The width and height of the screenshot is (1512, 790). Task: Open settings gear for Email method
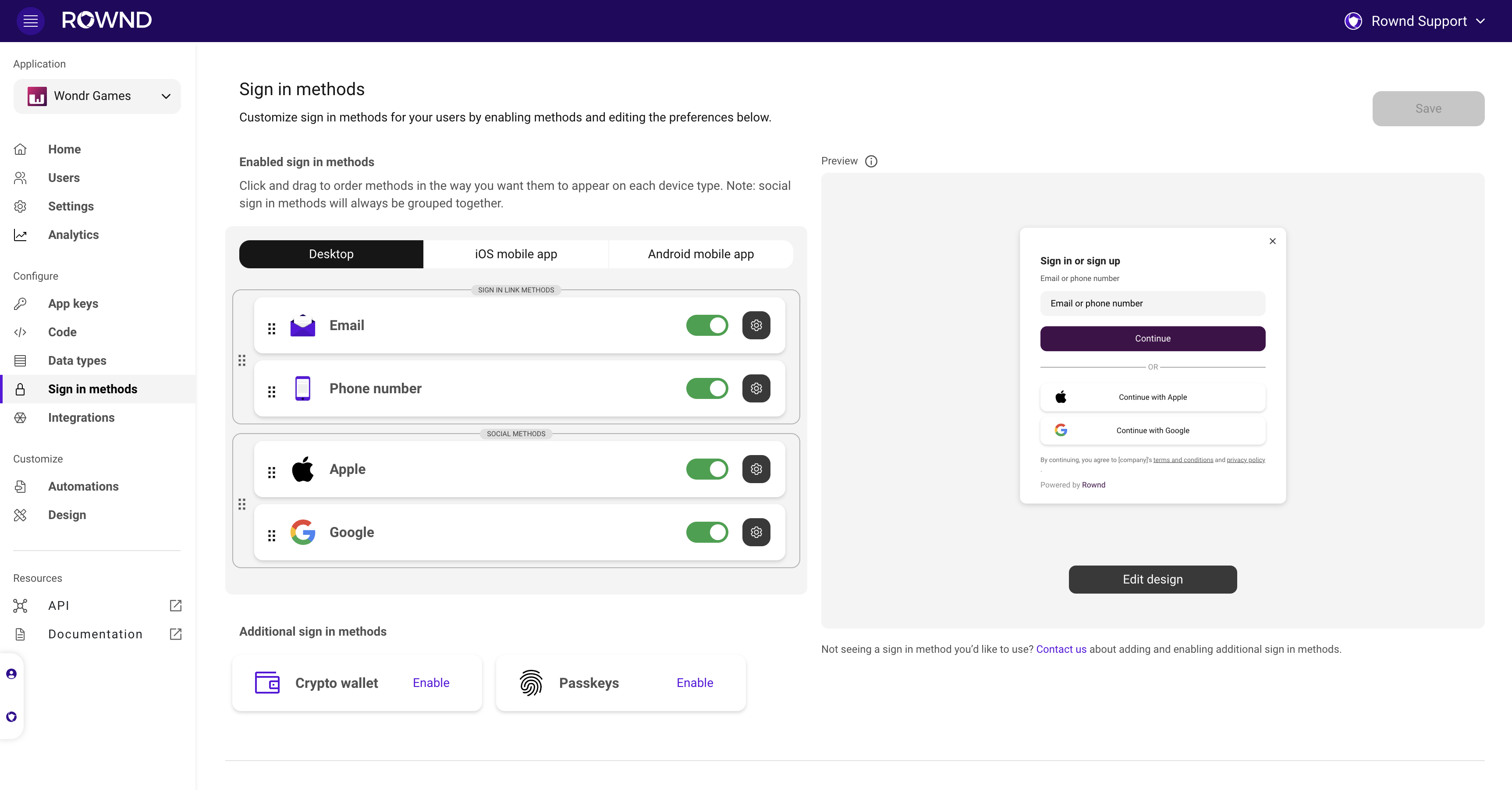[756, 325]
